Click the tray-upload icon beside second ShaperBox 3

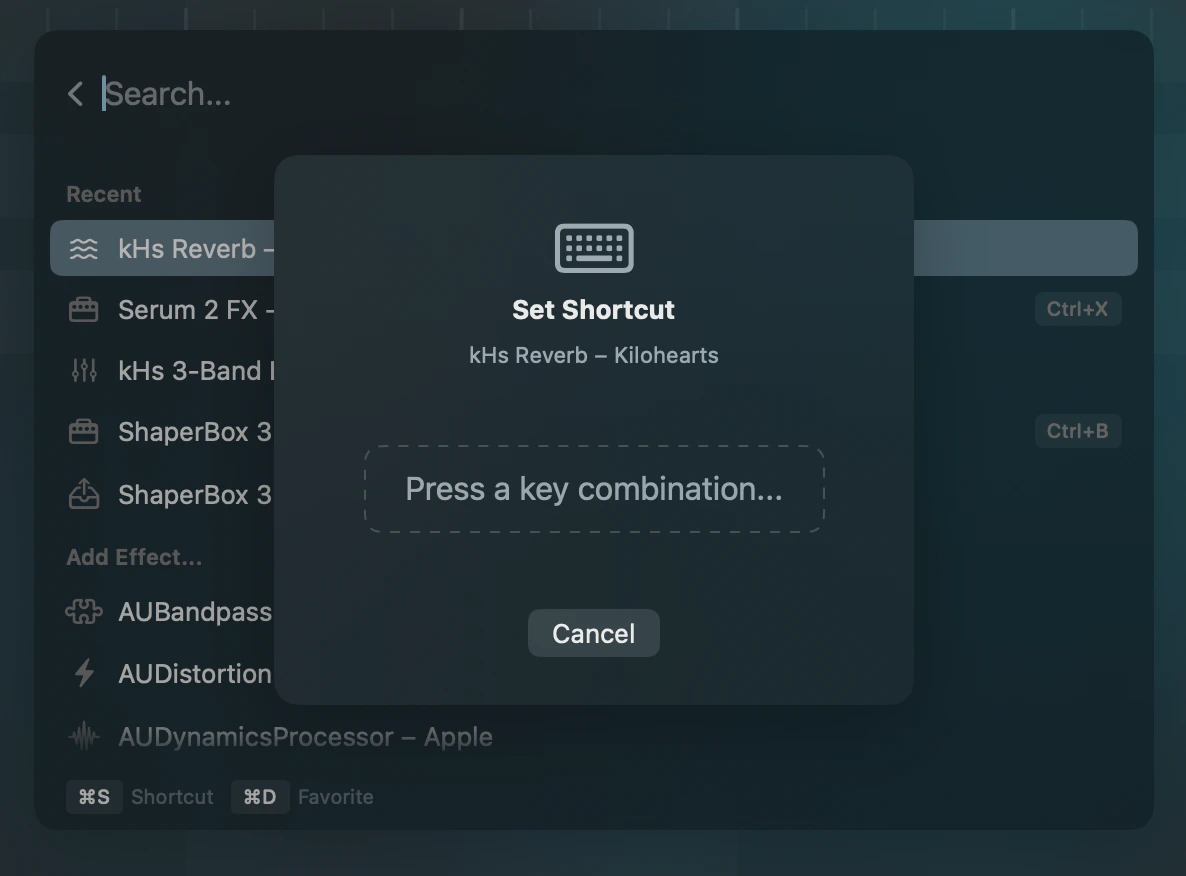[x=84, y=494]
